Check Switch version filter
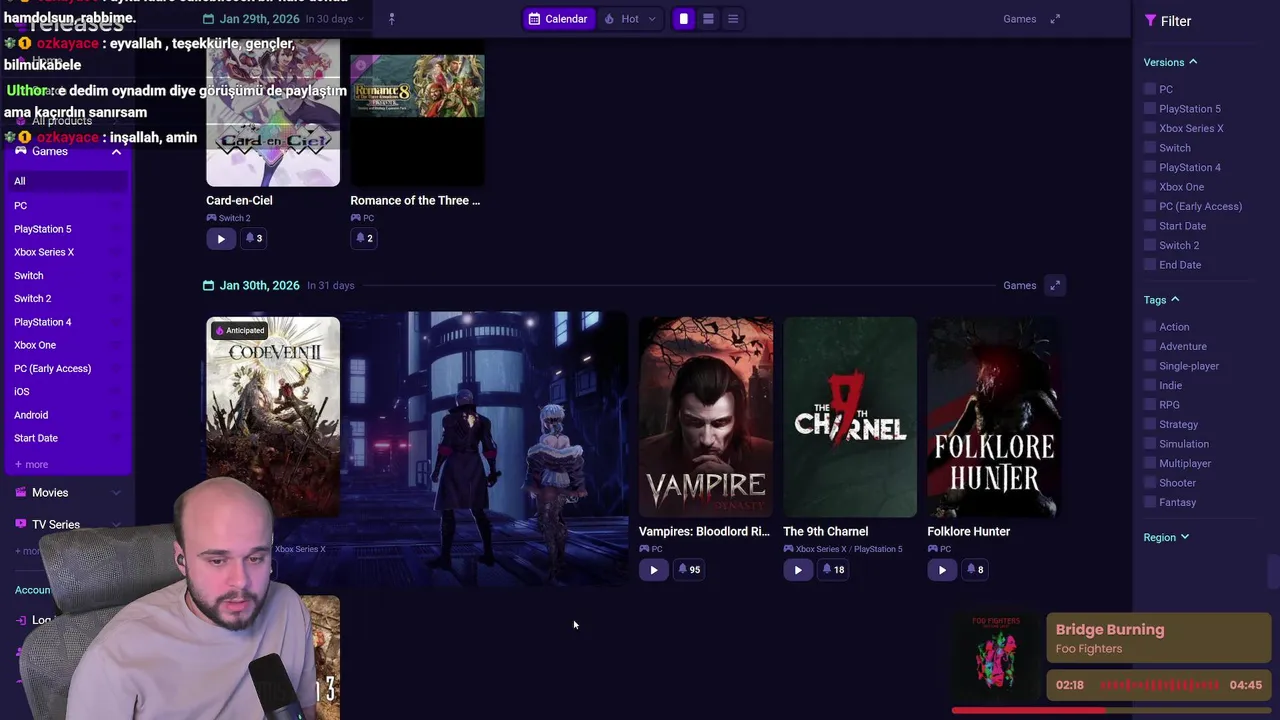 (x=1150, y=148)
